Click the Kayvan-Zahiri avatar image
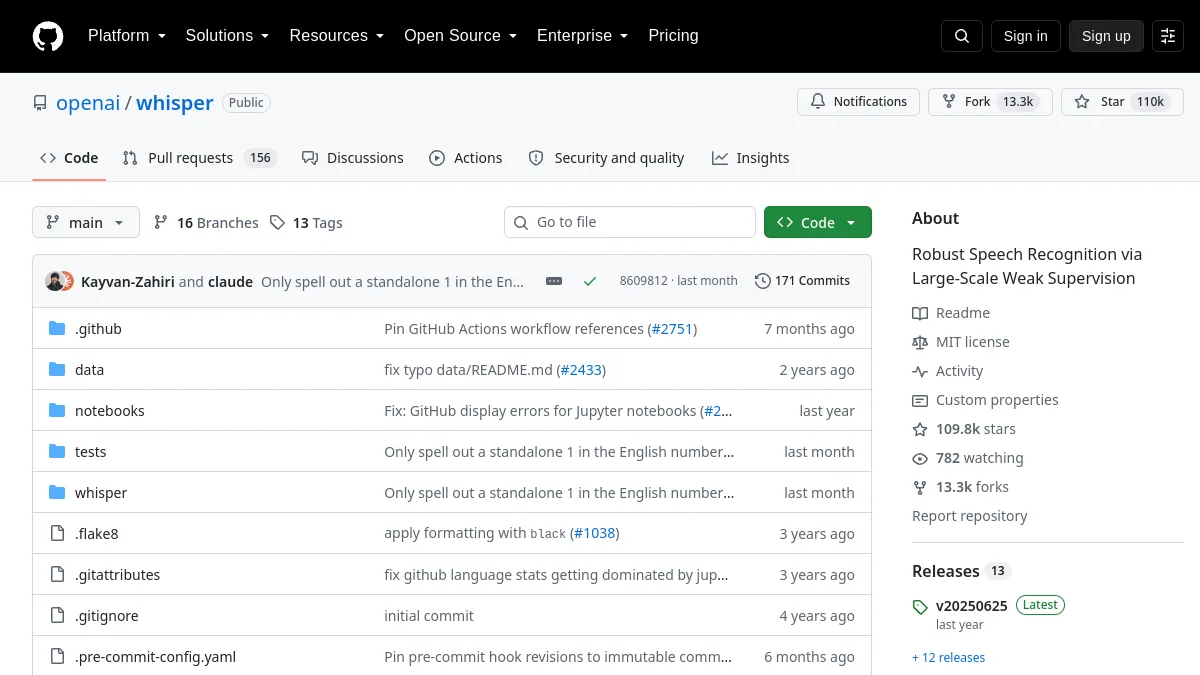This screenshot has height=675, width=1200. [x=54, y=281]
